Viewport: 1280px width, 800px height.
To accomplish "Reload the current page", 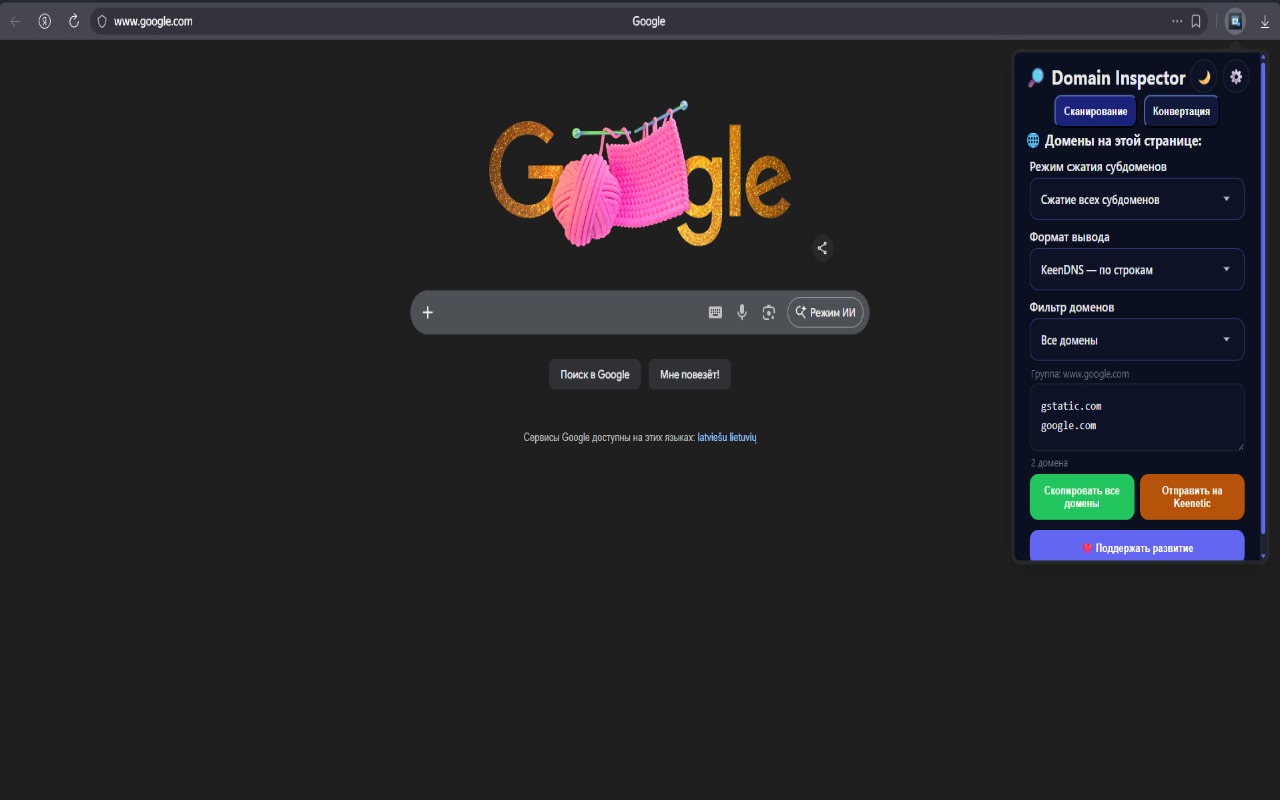I will (x=73, y=20).
